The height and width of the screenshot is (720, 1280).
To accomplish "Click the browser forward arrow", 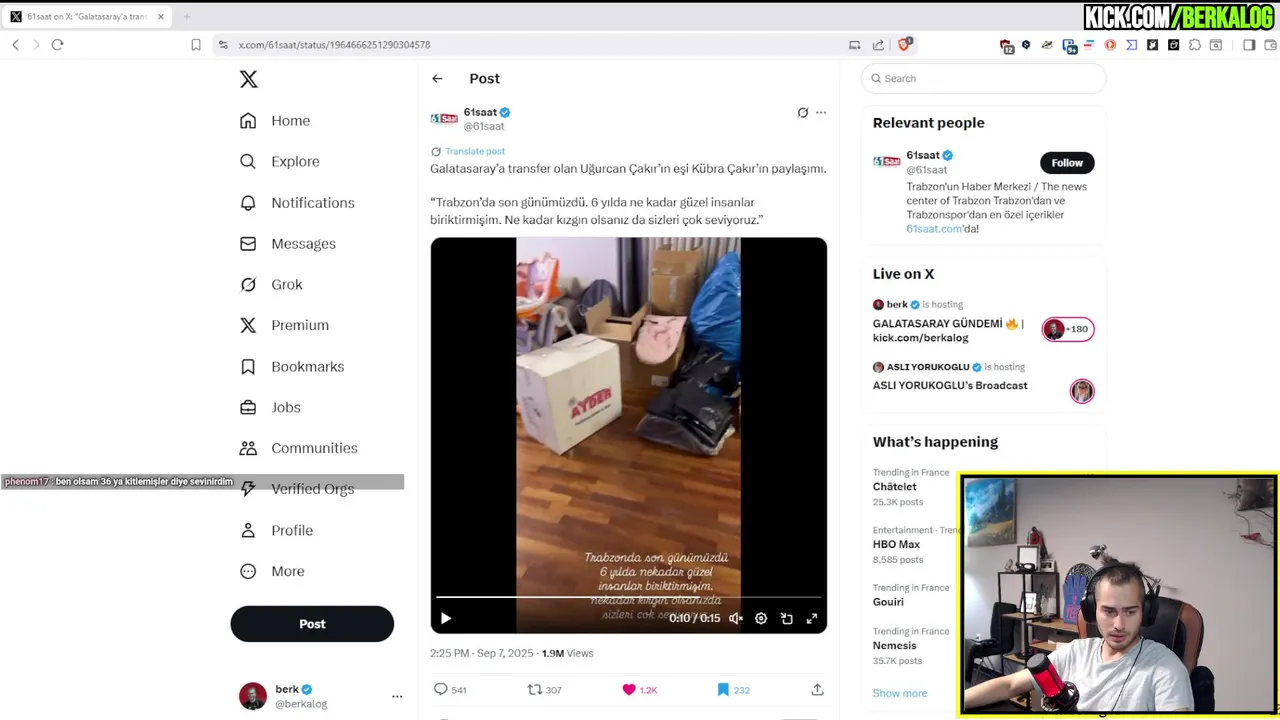I will click(x=36, y=45).
